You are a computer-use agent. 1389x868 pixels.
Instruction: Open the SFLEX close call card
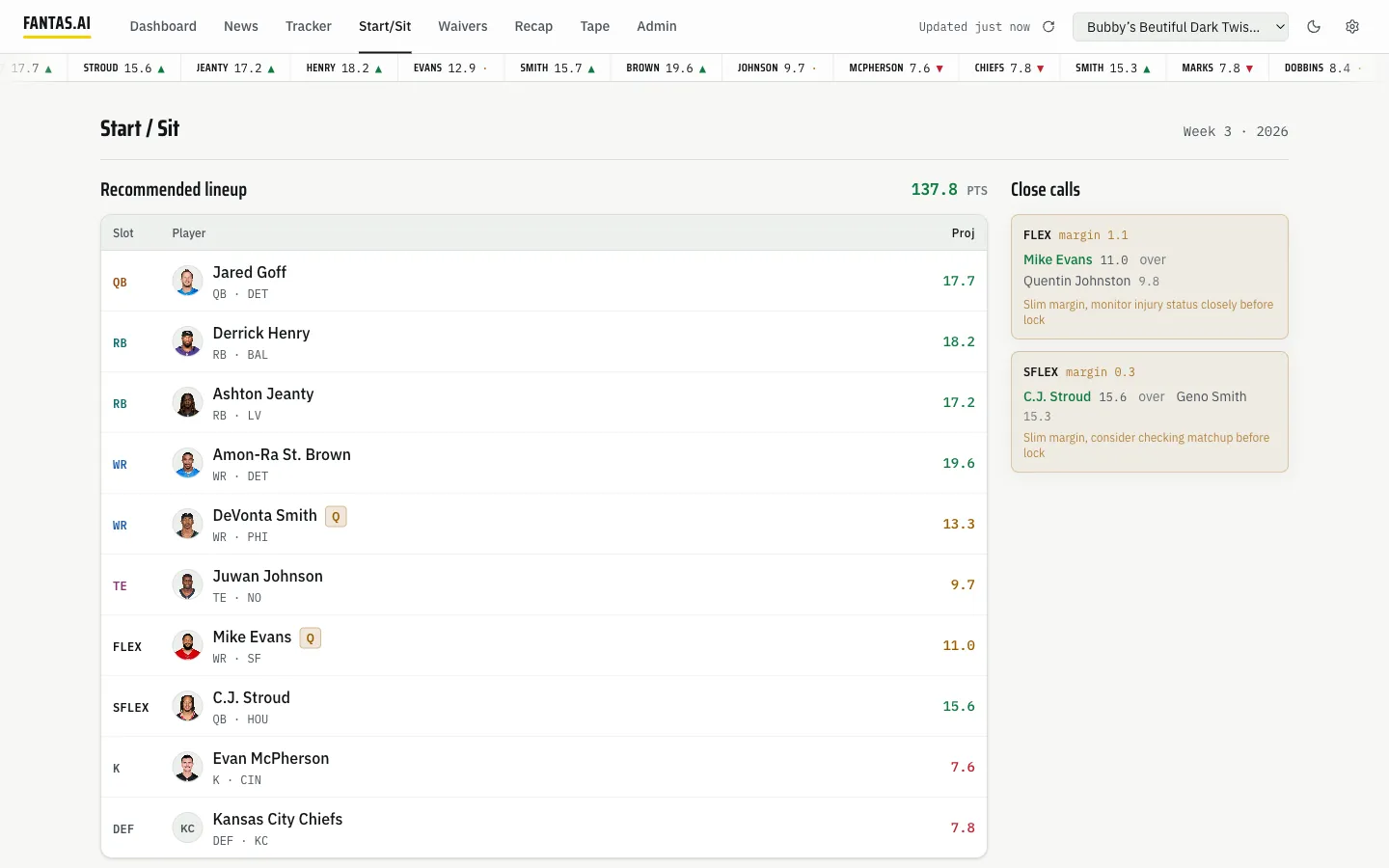pyautogui.click(x=1149, y=412)
